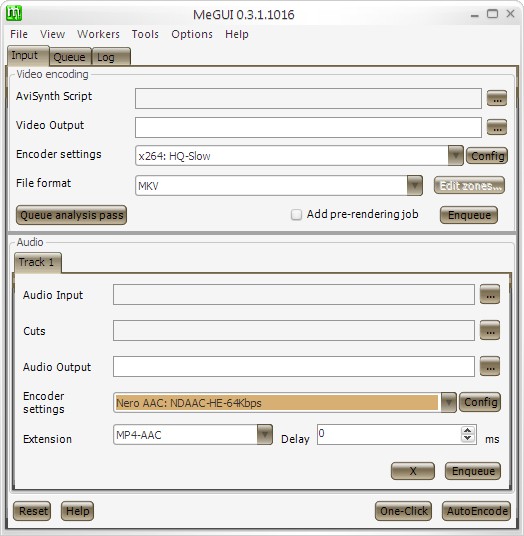The width and height of the screenshot is (524, 536).
Task: Click the Video Output text field
Action: coord(308,128)
